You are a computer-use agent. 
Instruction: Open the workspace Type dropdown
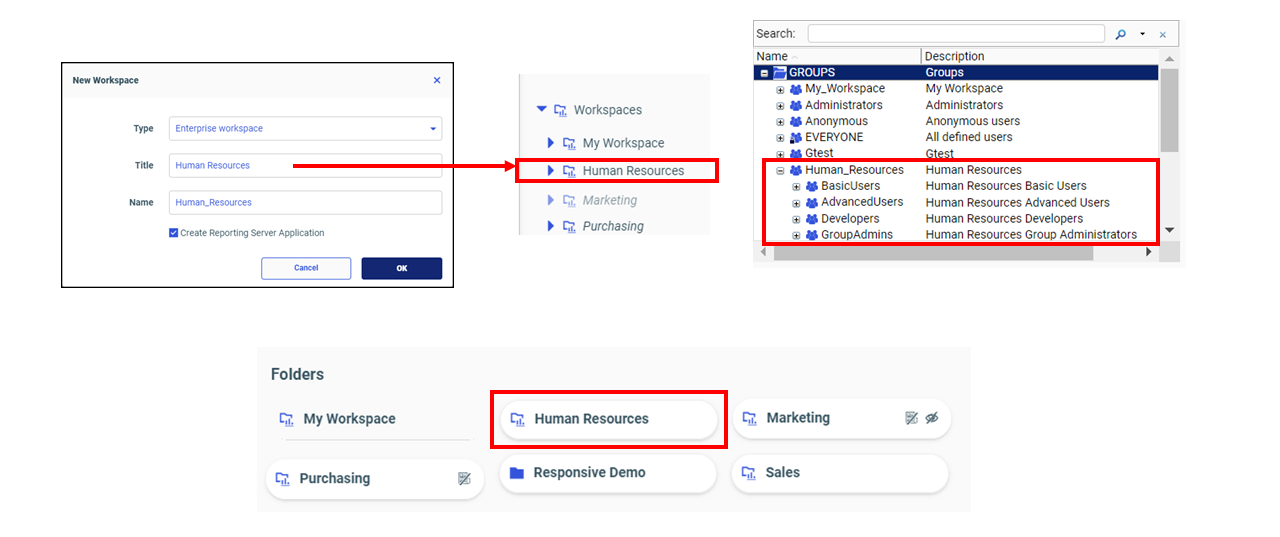[x=433, y=129]
